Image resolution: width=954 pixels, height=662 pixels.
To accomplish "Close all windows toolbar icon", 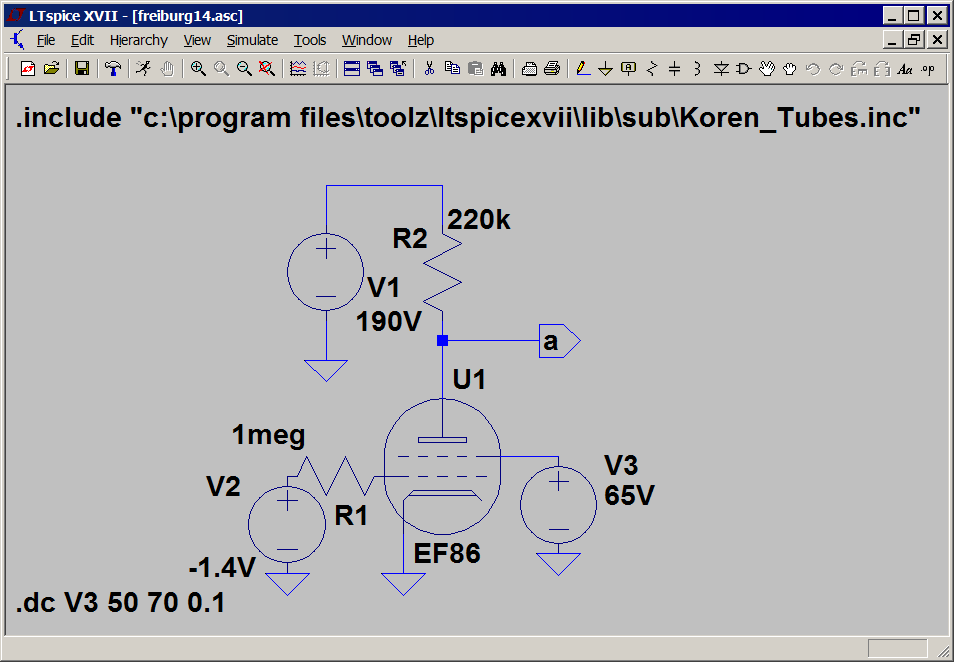I will [x=398, y=69].
